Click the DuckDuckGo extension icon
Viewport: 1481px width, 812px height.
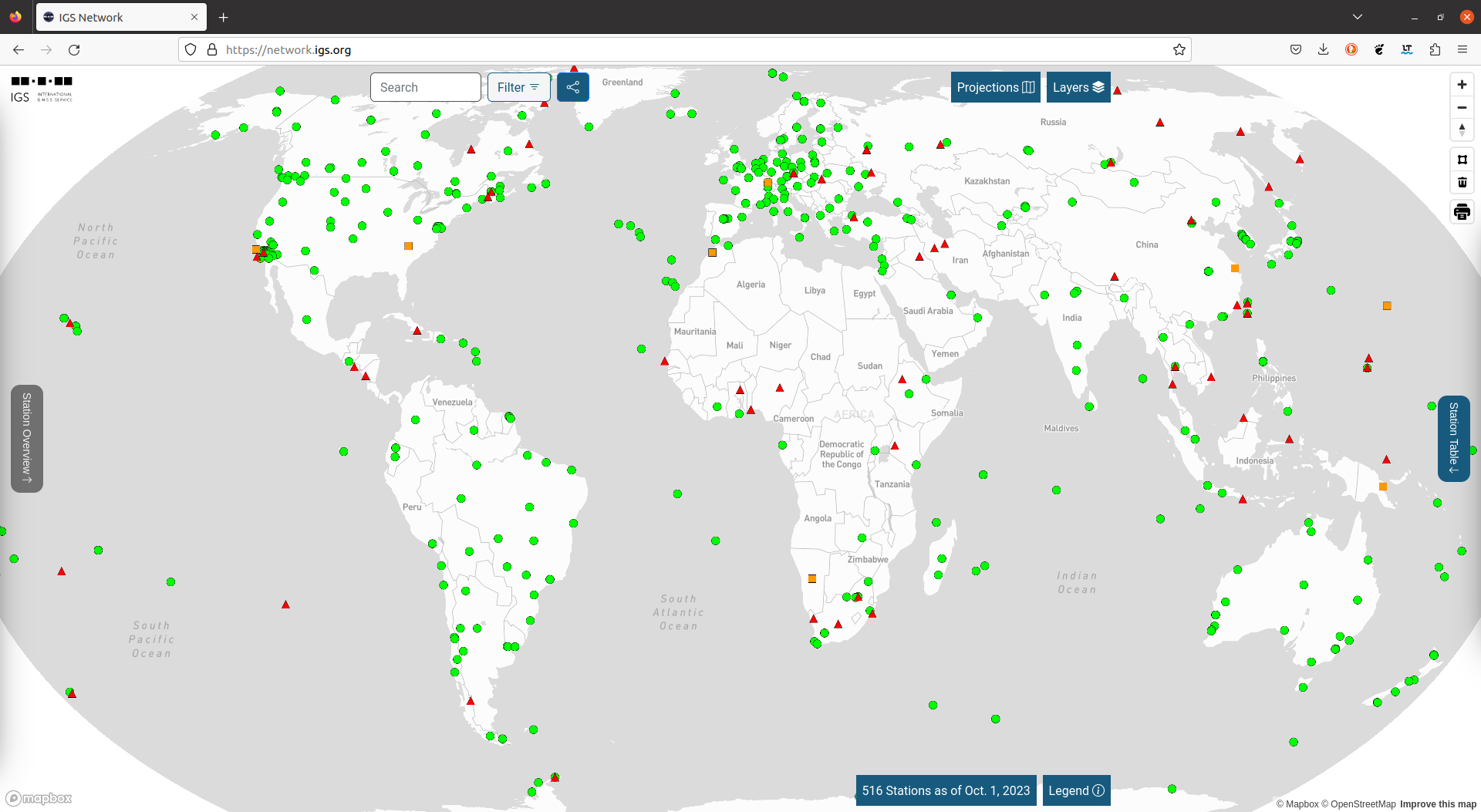(x=1351, y=49)
